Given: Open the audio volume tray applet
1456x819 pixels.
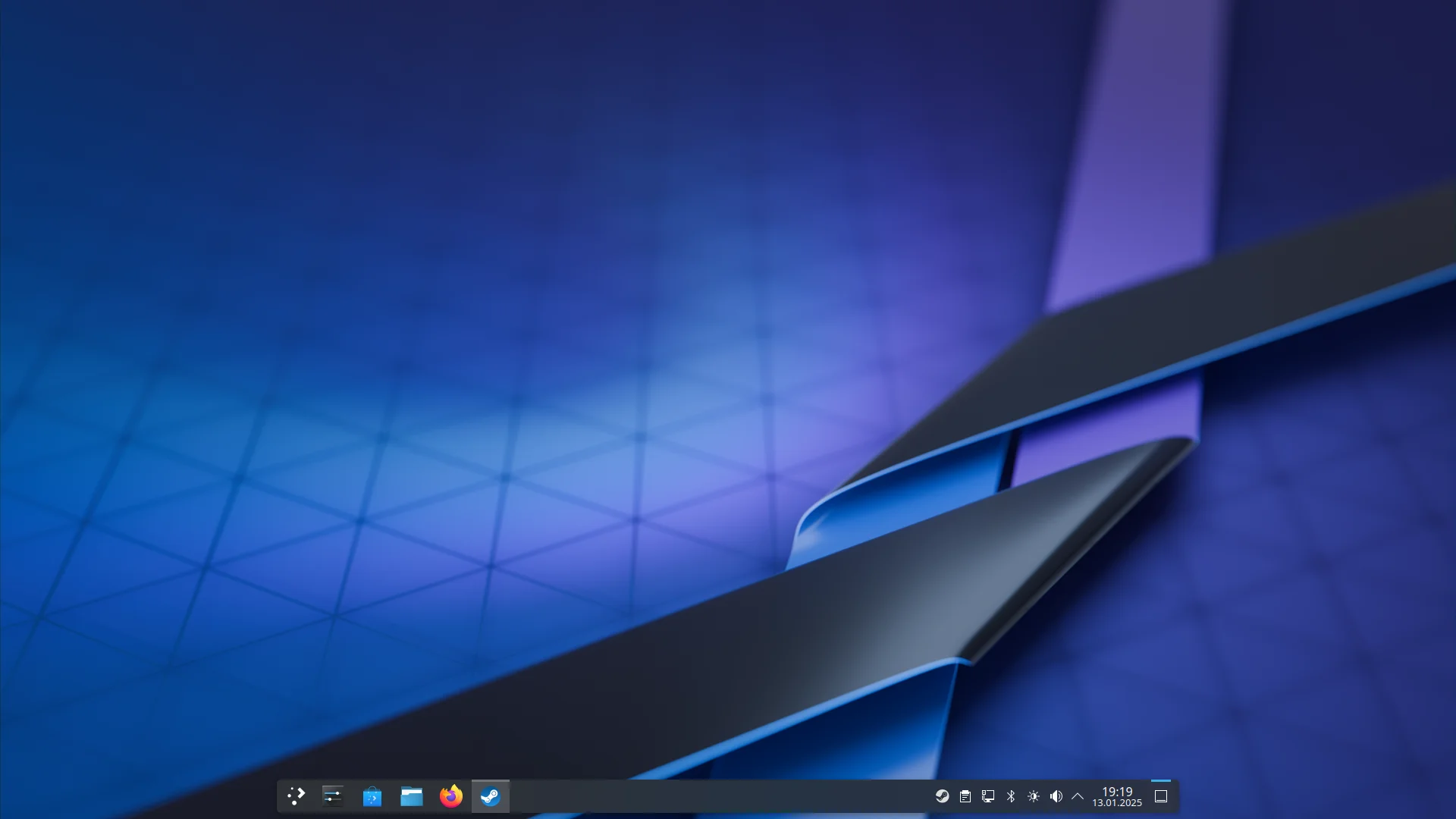Looking at the screenshot, I should (1056, 796).
